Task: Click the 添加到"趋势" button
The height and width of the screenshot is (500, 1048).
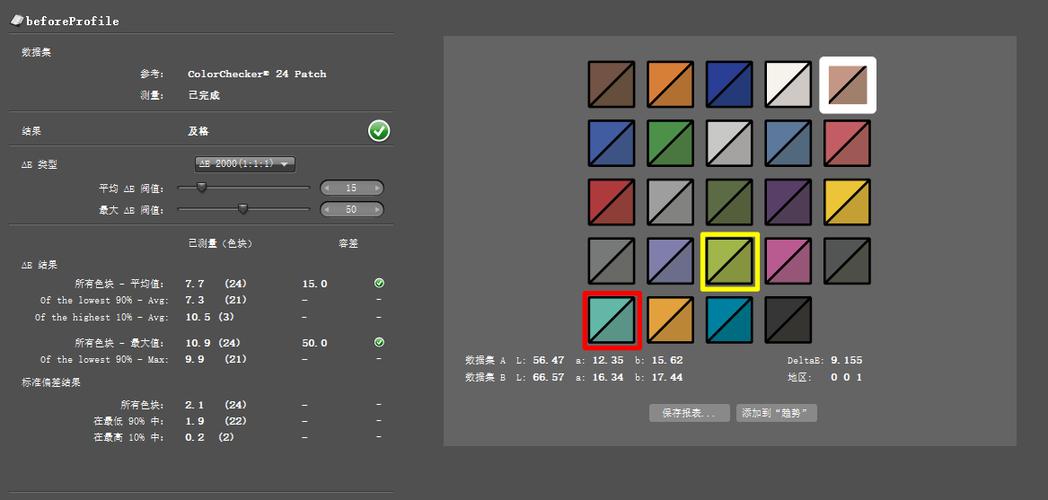Action: [x=777, y=413]
